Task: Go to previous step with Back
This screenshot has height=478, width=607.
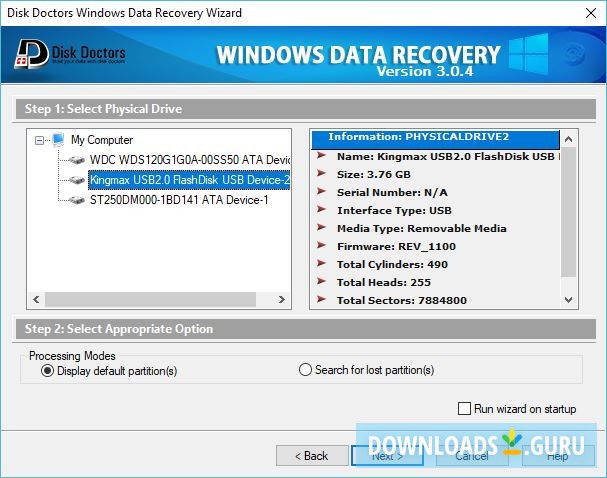Action: 312,456
